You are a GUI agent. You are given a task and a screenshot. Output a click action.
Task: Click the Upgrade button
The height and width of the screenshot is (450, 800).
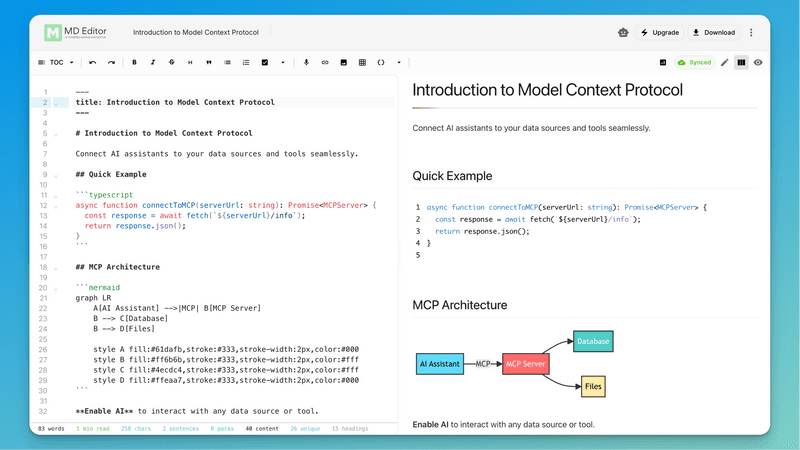tap(660, 33)
